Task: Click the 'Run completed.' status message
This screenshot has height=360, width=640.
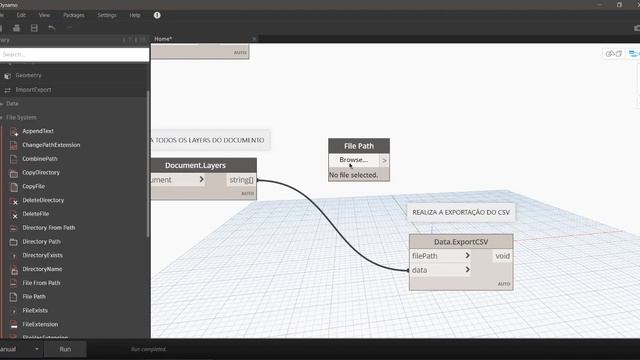Action: pyautogui.click(x=149, y=349)
